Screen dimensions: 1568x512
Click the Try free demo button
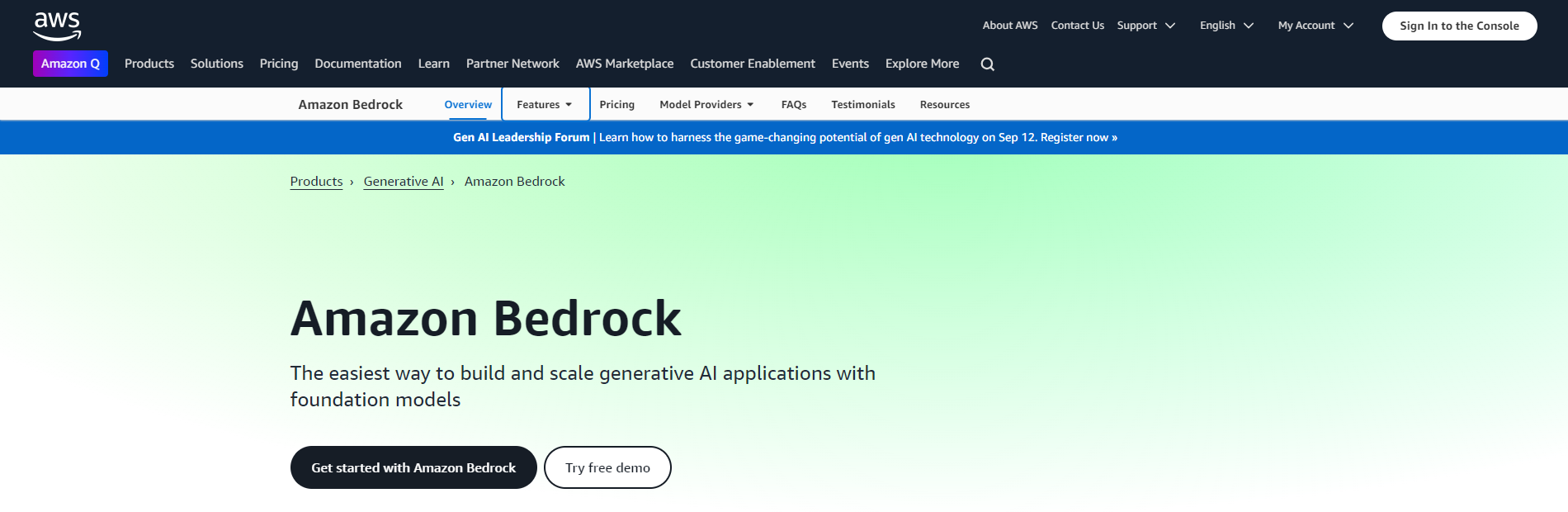[607, 467]
